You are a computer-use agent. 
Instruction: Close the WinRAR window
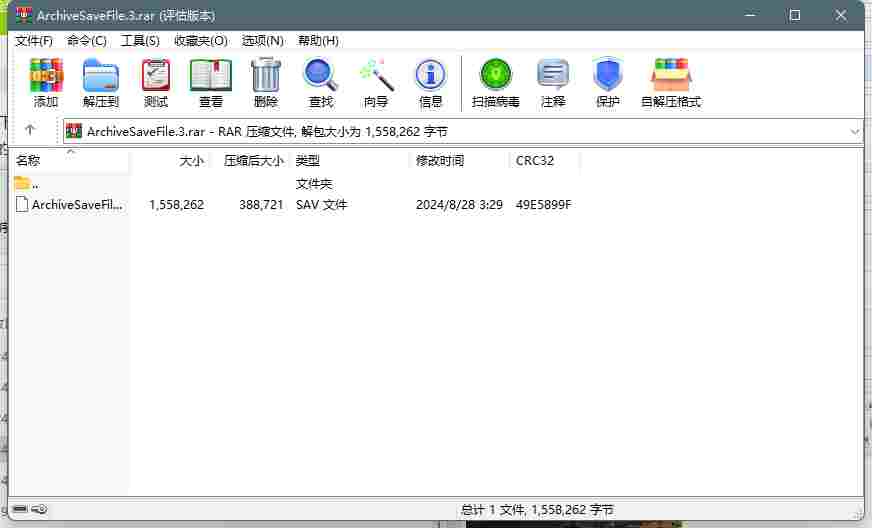pos(840,15)
